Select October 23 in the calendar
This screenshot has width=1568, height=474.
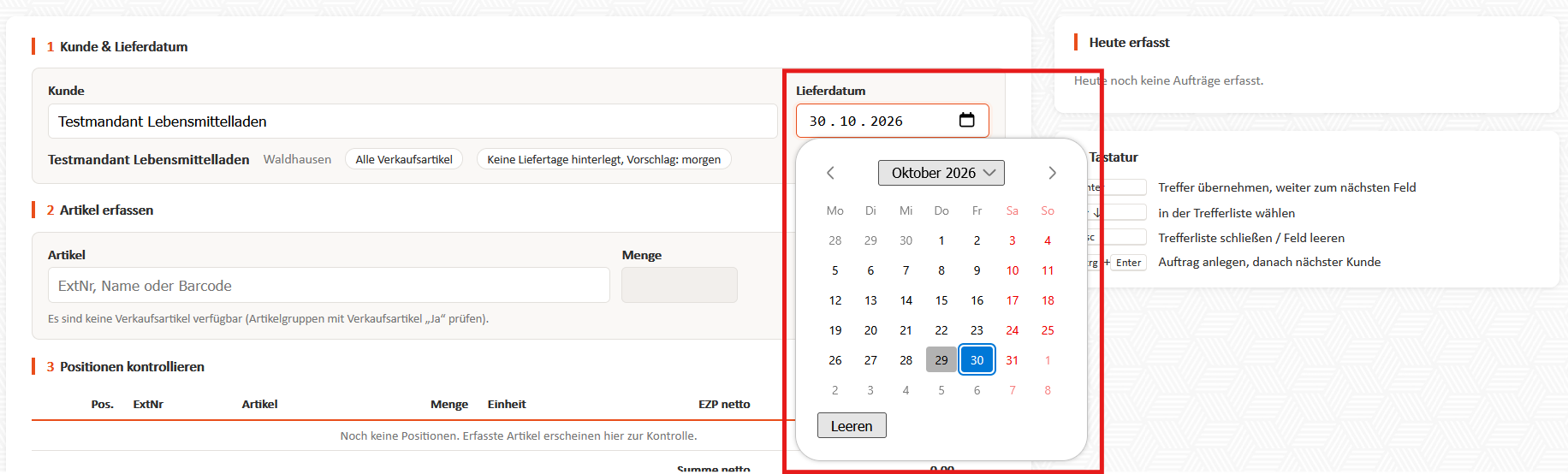pos(977,330)
